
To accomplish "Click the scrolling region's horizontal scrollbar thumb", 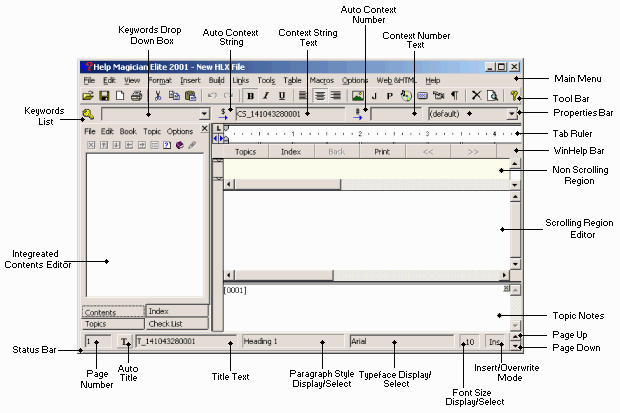I will point(284,275).
